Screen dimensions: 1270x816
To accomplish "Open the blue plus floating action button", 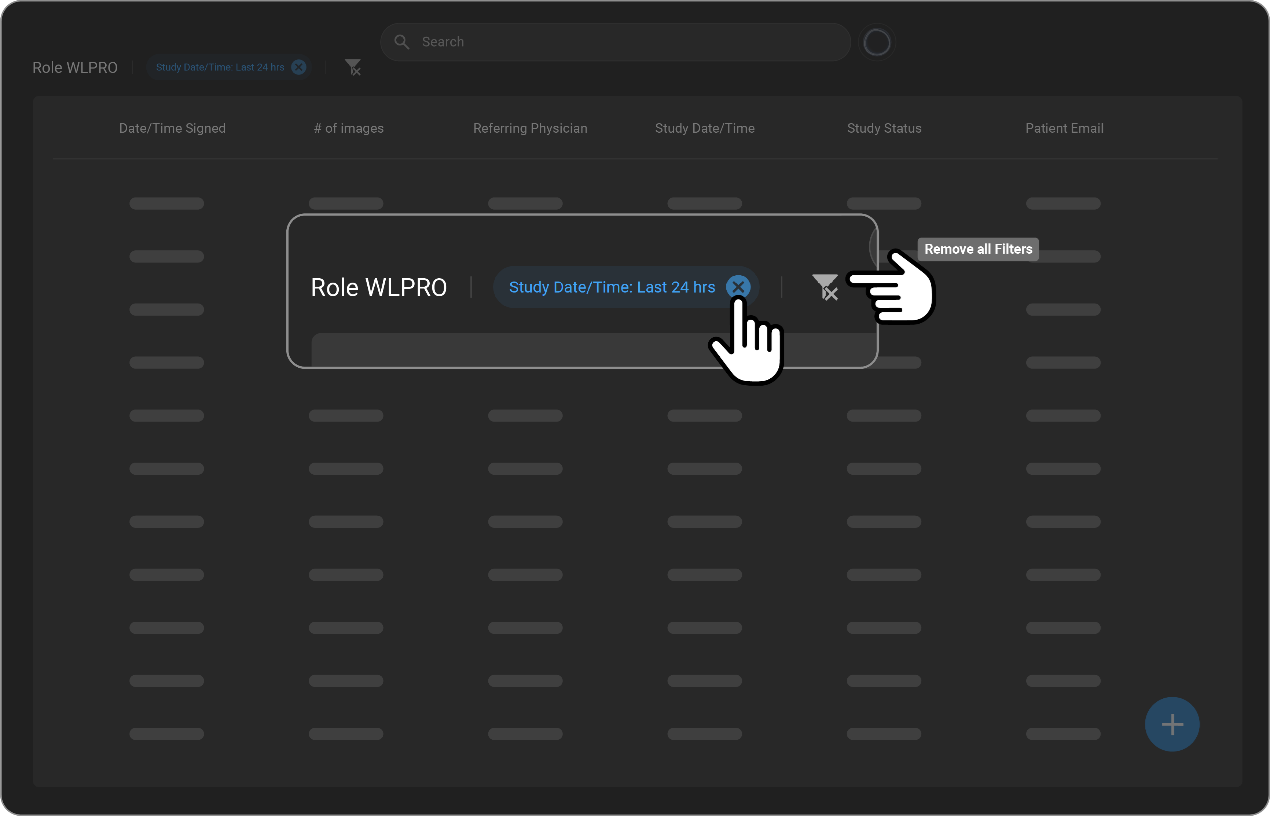I will (1171, 724).
